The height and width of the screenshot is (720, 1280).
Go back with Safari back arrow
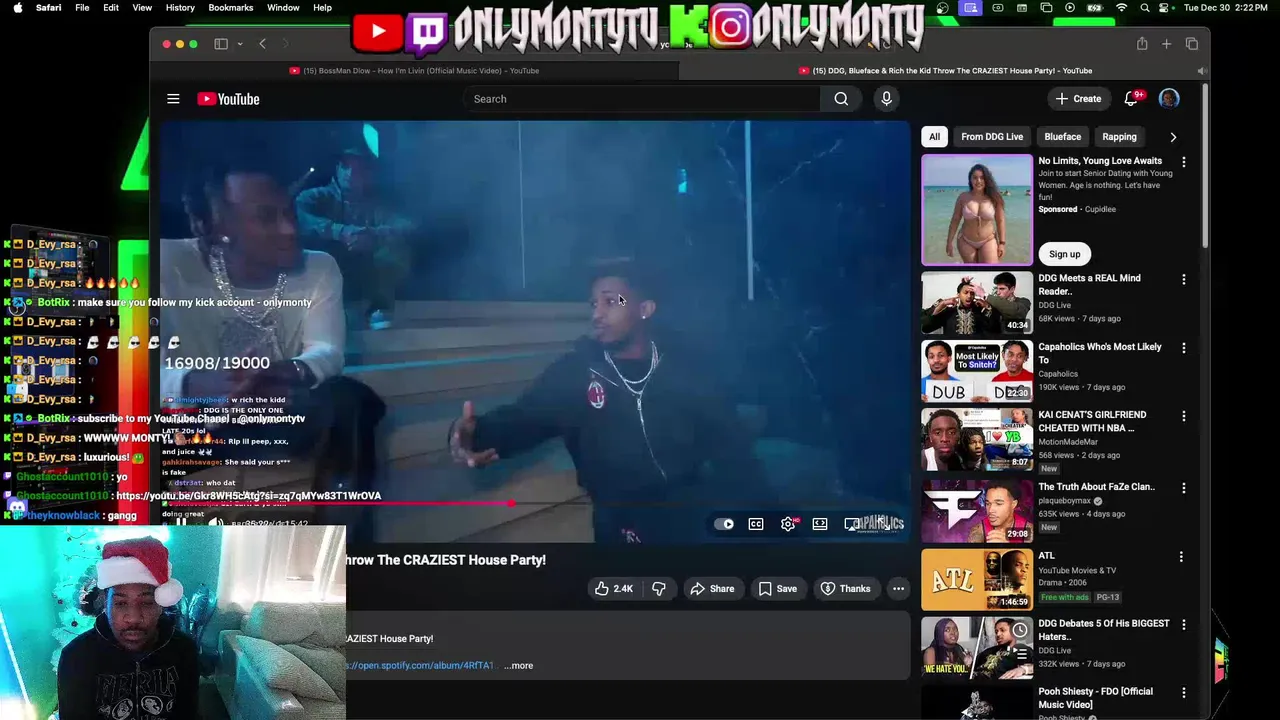[262, 44]
